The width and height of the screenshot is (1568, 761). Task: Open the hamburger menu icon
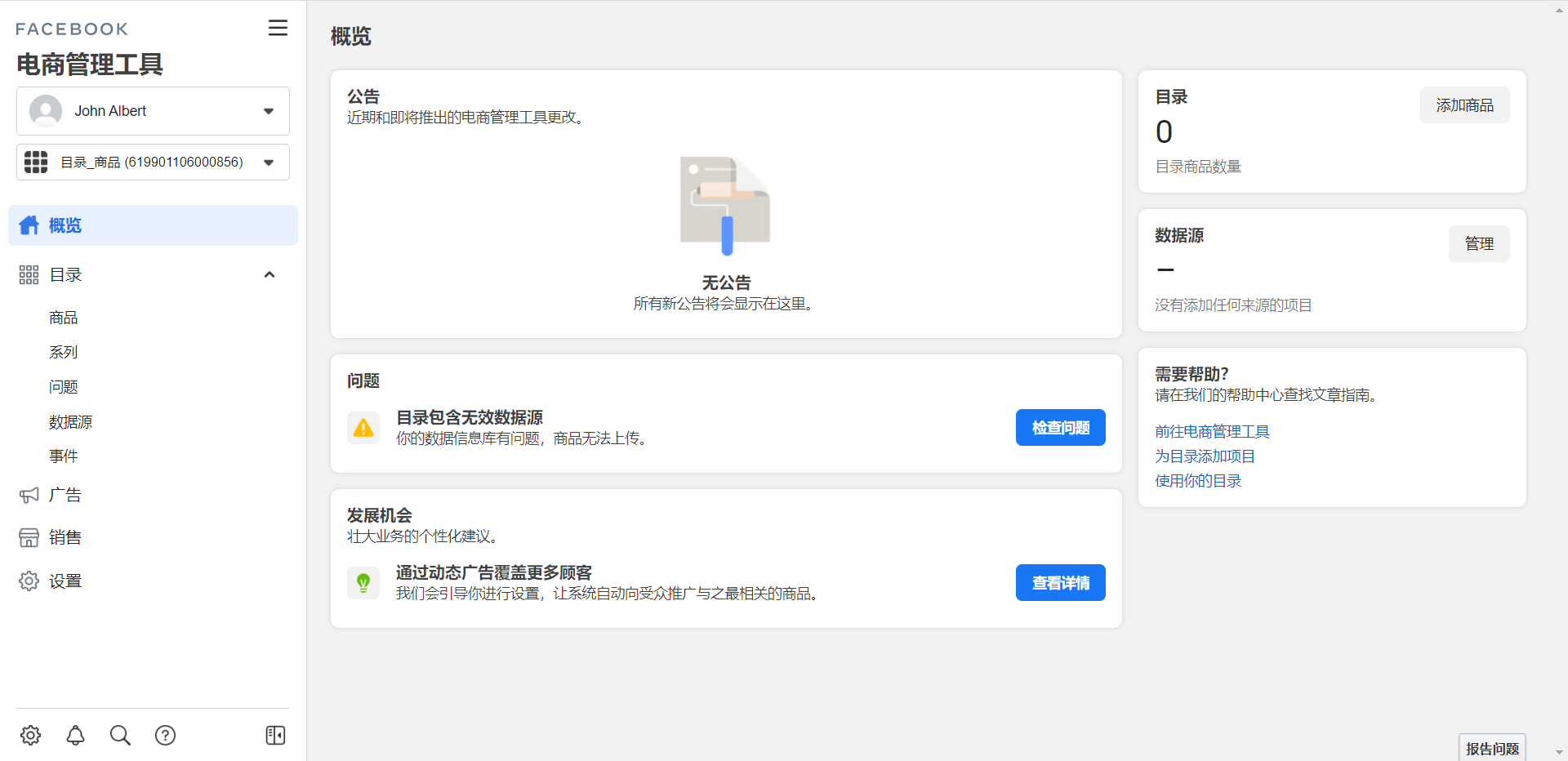278,28
